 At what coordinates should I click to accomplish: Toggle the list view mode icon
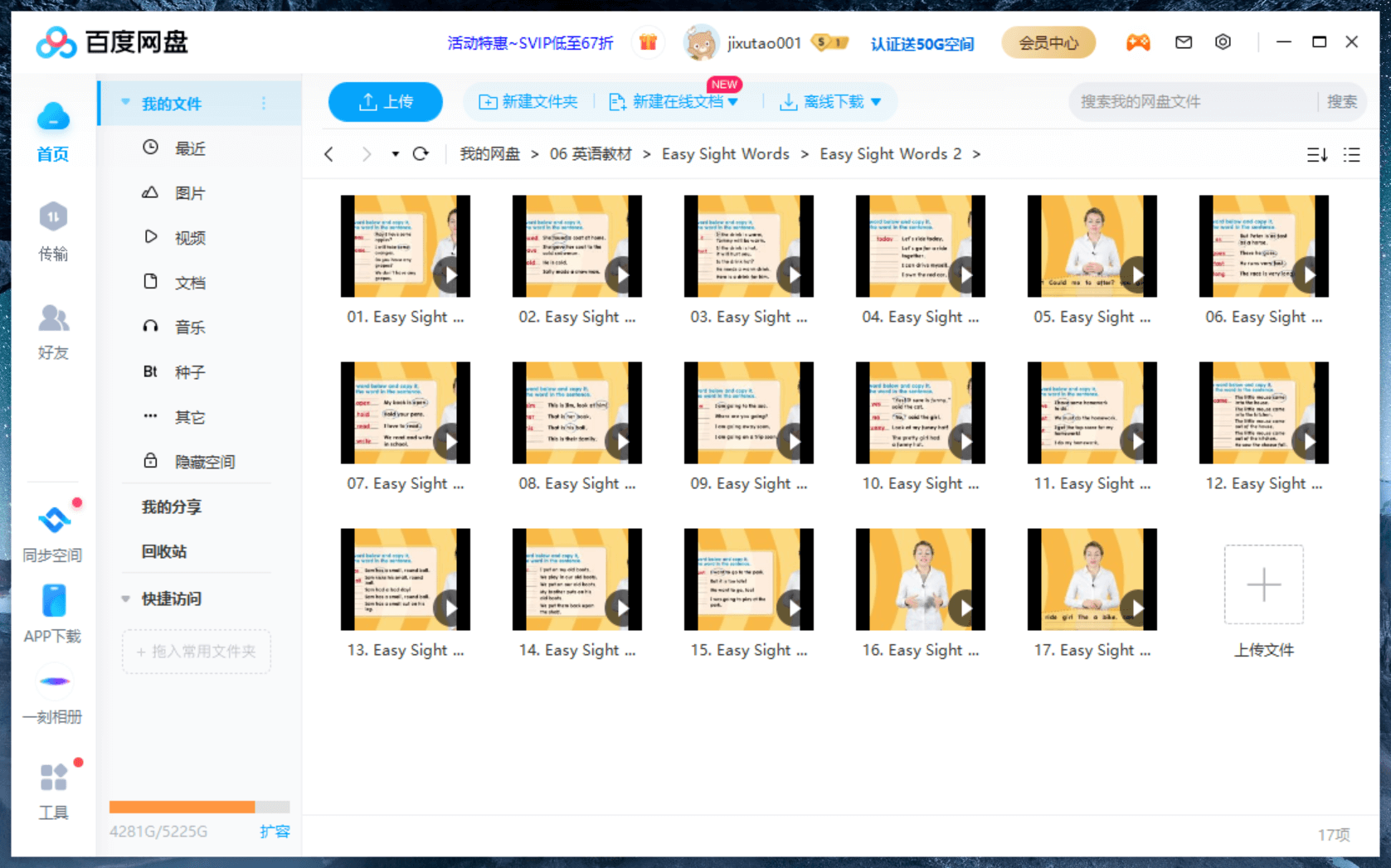[x=1351, y=155]
